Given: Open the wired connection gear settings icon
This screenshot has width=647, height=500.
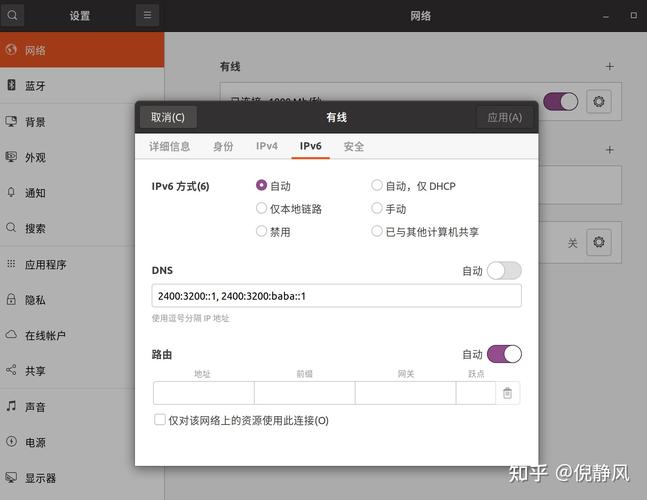Looking at the screenshot, I should (x=599, y=101).
